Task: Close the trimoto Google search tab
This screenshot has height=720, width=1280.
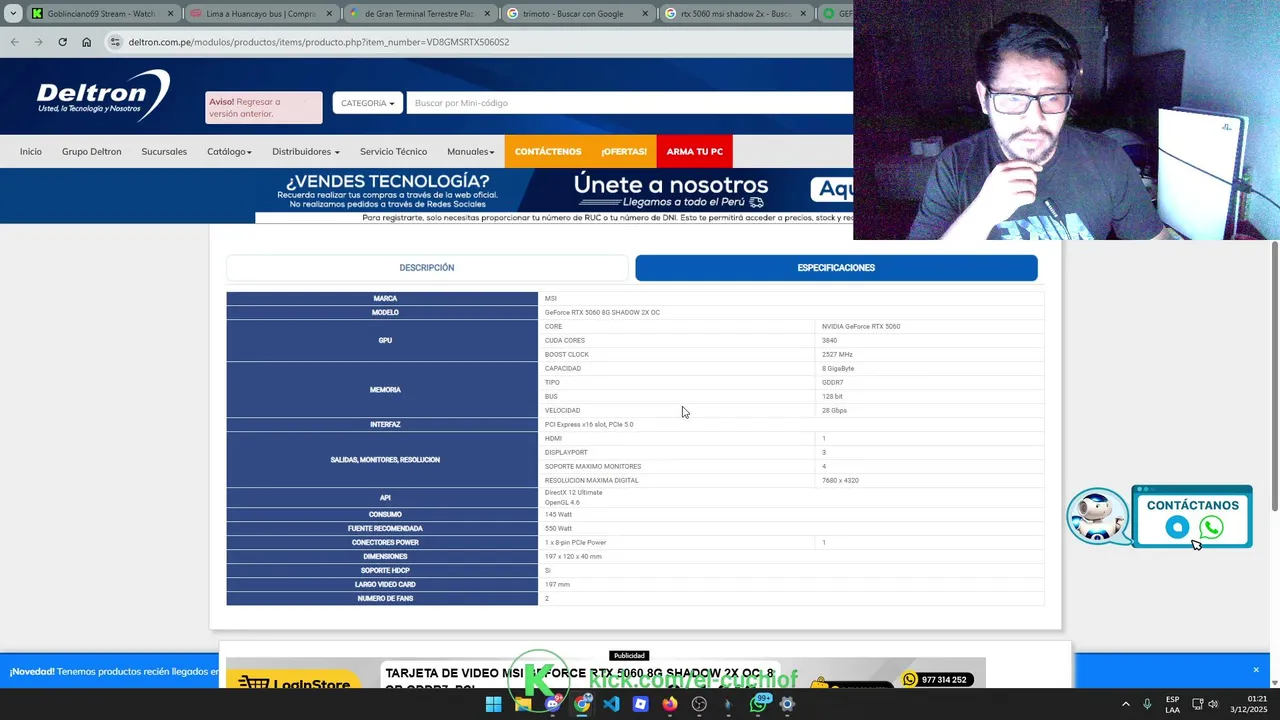Action: [x=645, y=14]
